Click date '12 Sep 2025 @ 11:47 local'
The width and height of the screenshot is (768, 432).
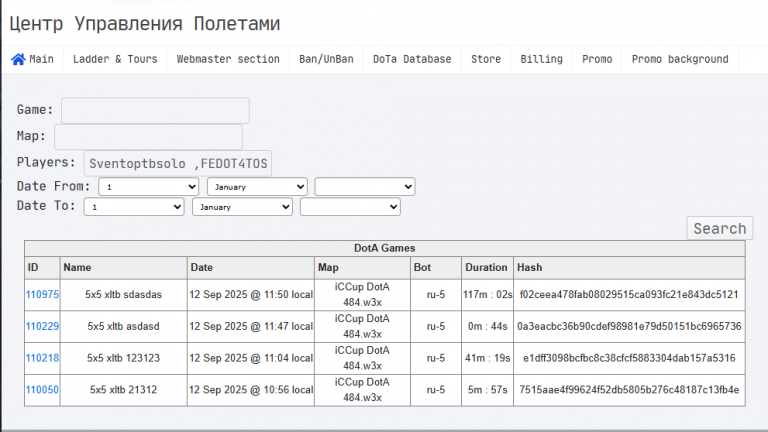click(x=251, y=326)
